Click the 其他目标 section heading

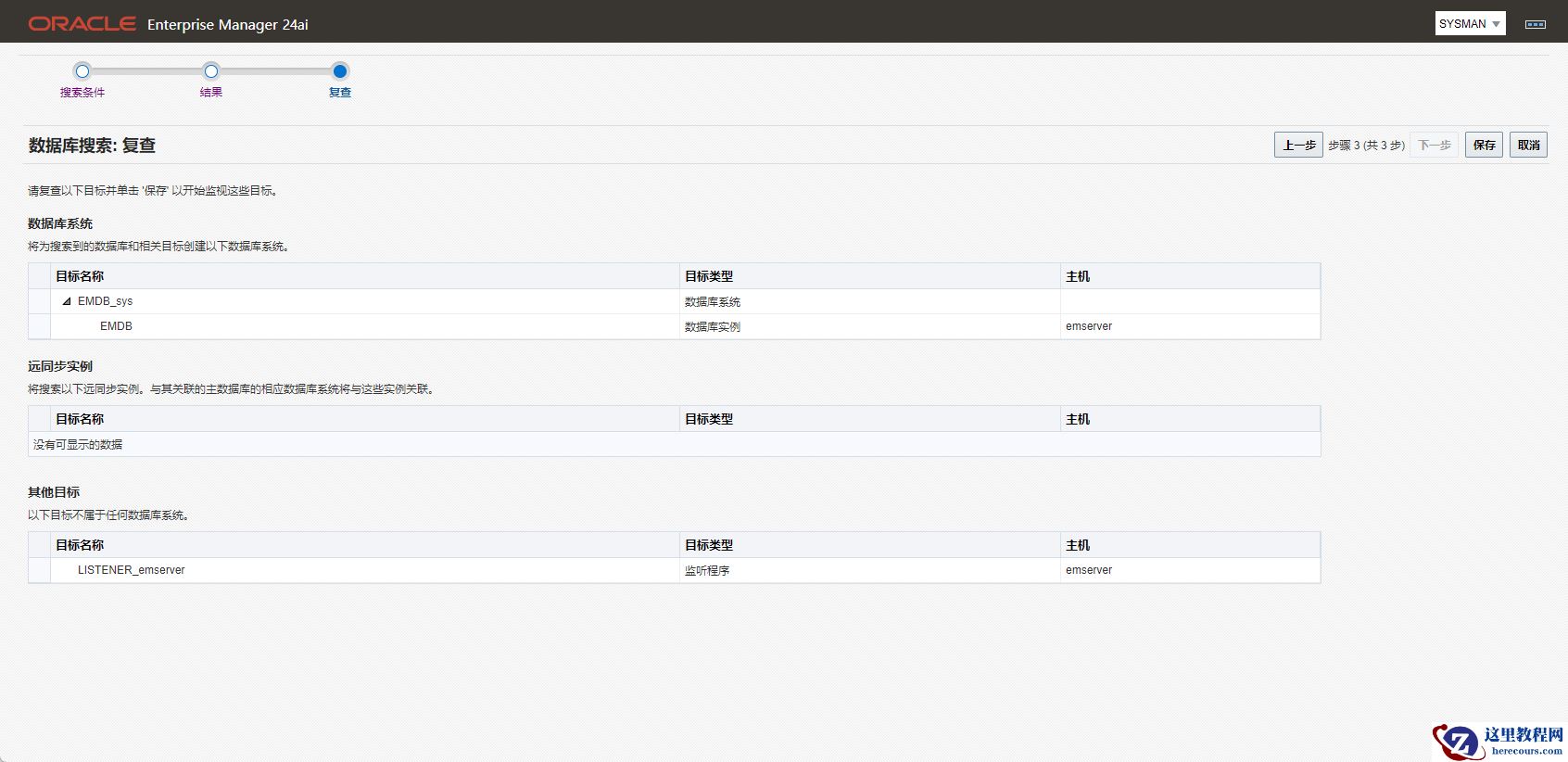pos(54,492)
